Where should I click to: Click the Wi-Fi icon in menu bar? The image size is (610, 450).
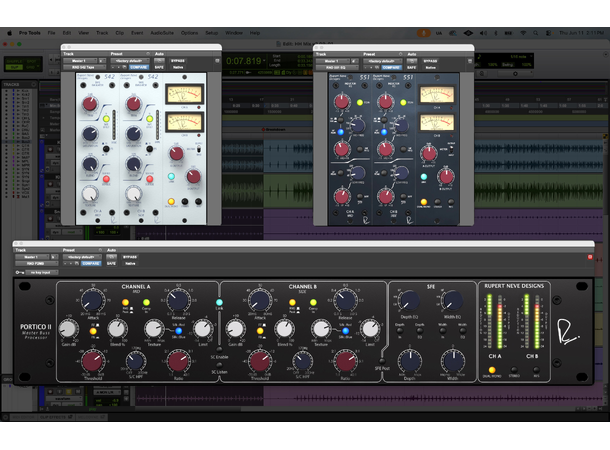(523, 33)
